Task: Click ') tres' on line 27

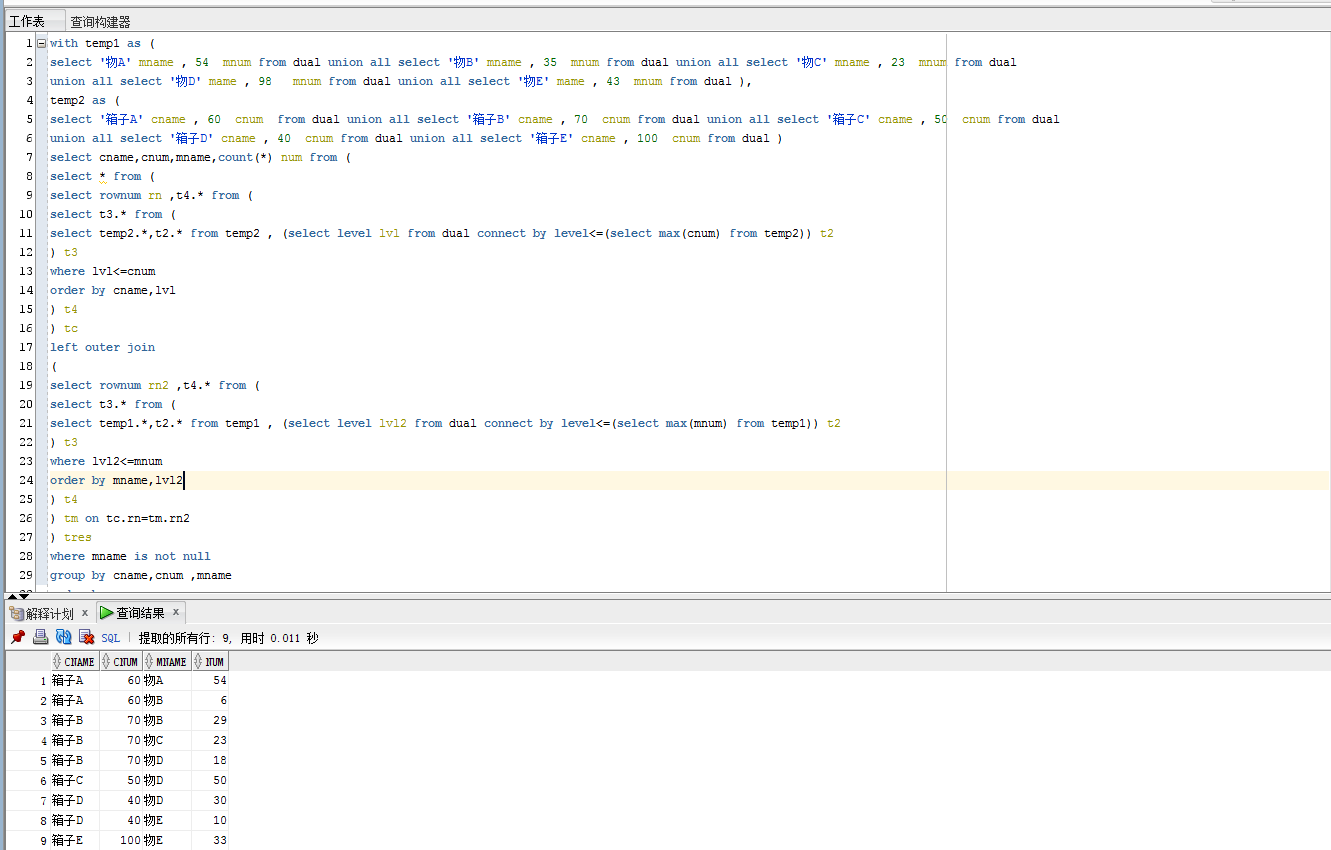Action: coord(70,537)
